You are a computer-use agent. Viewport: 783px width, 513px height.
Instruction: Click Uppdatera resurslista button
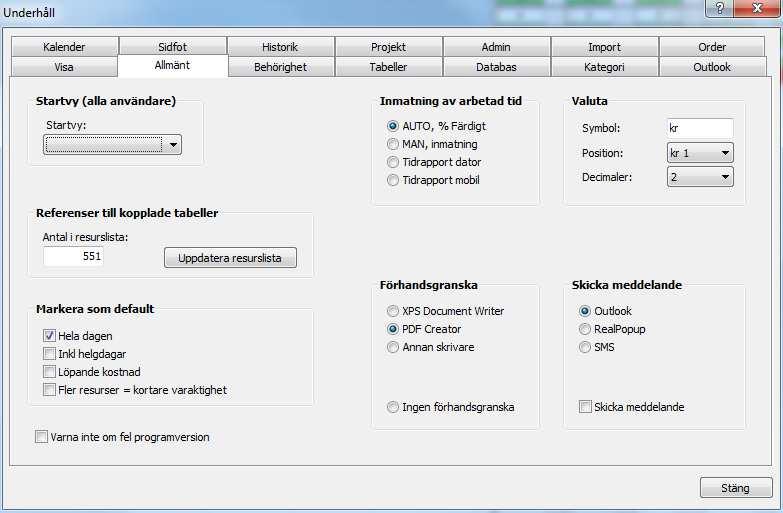[x=230, y=258]
